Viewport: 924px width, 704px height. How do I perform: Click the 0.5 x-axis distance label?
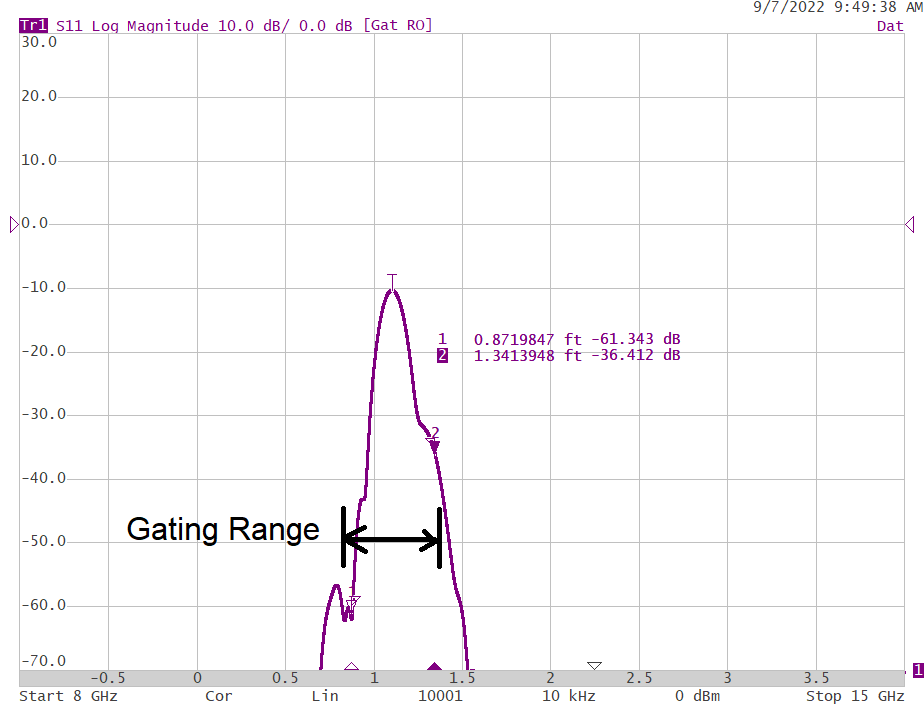(285, 678)
